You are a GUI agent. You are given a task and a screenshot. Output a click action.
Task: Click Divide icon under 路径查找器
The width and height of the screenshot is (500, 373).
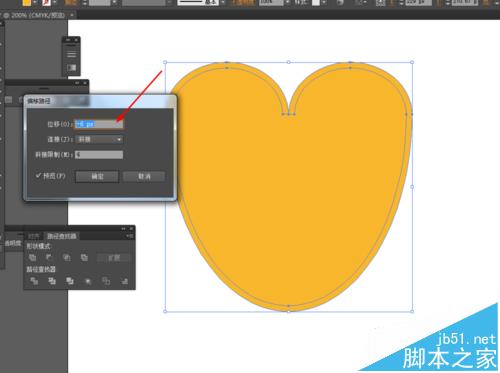click(x=34, y=281)
